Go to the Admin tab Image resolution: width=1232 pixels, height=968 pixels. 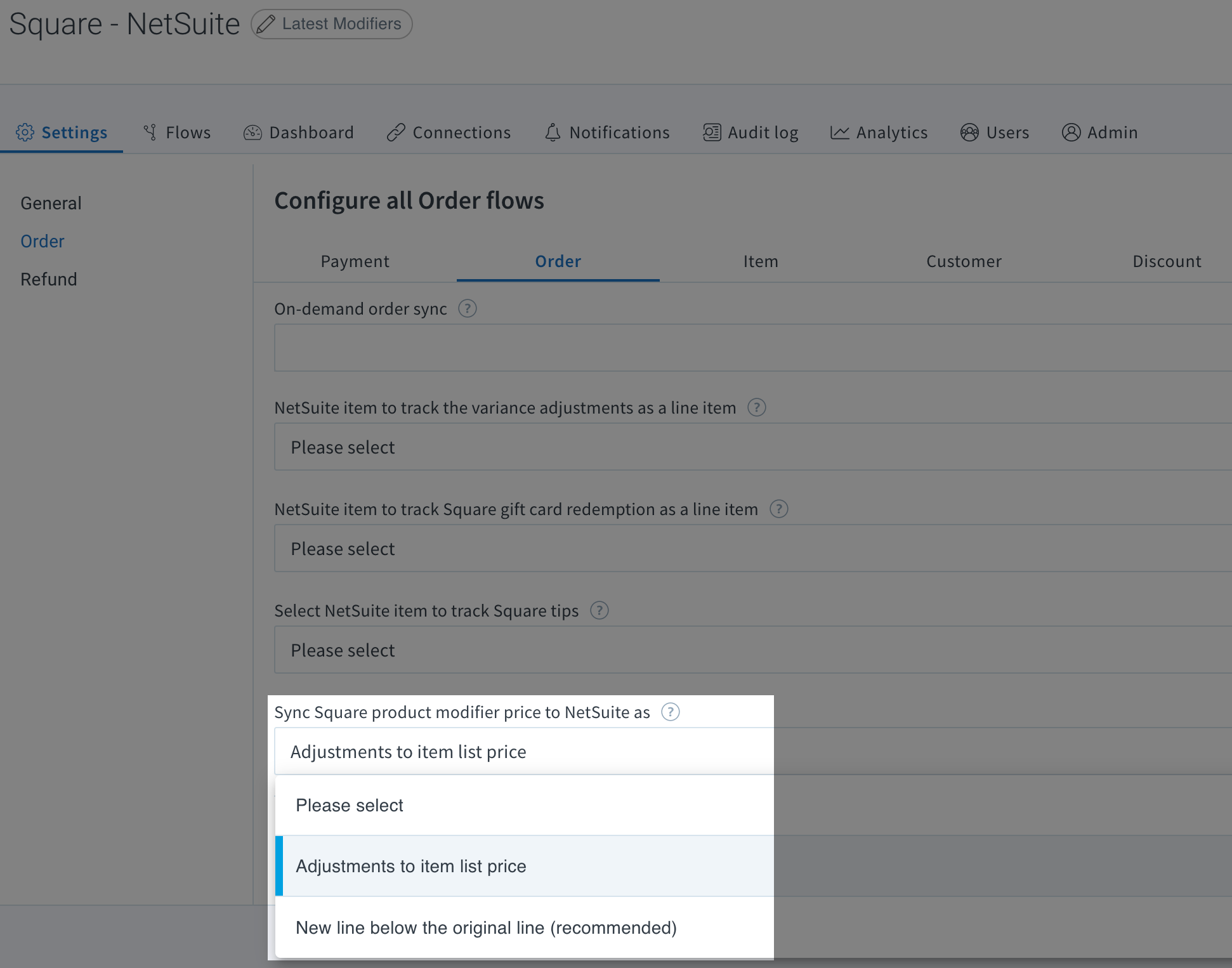click(1100, 133)
